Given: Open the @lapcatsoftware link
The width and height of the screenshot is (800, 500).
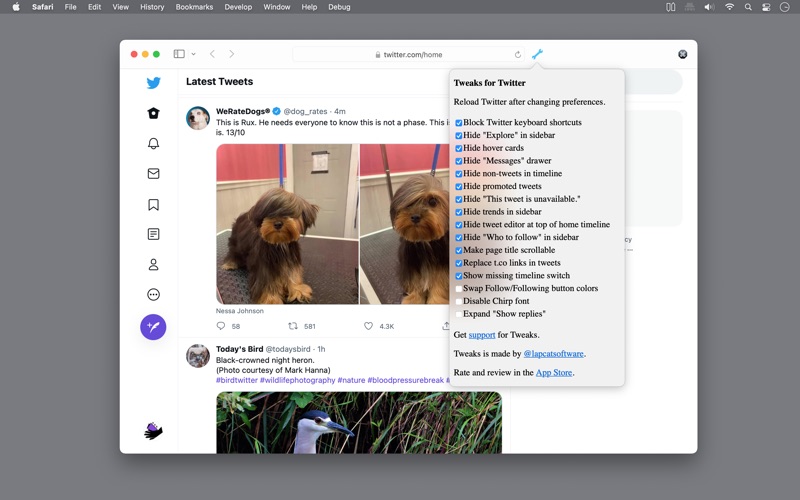Looking at the screenshot, I should click(554, 354).
